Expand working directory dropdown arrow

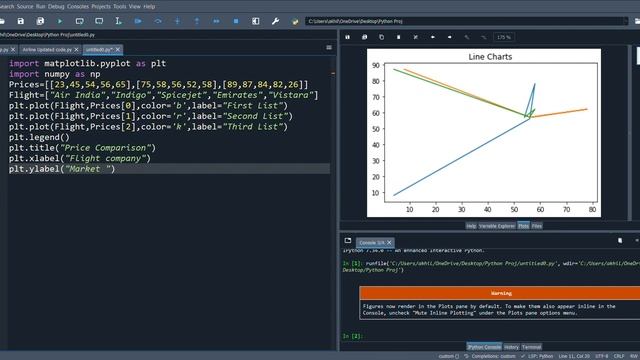point(625,21)
